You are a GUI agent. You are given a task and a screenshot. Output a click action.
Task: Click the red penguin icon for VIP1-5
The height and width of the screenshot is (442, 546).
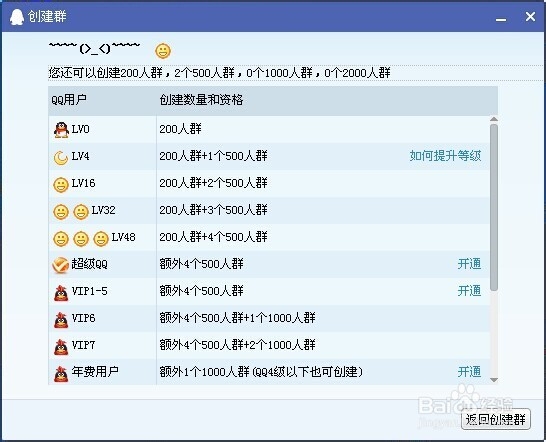point(61,293)
